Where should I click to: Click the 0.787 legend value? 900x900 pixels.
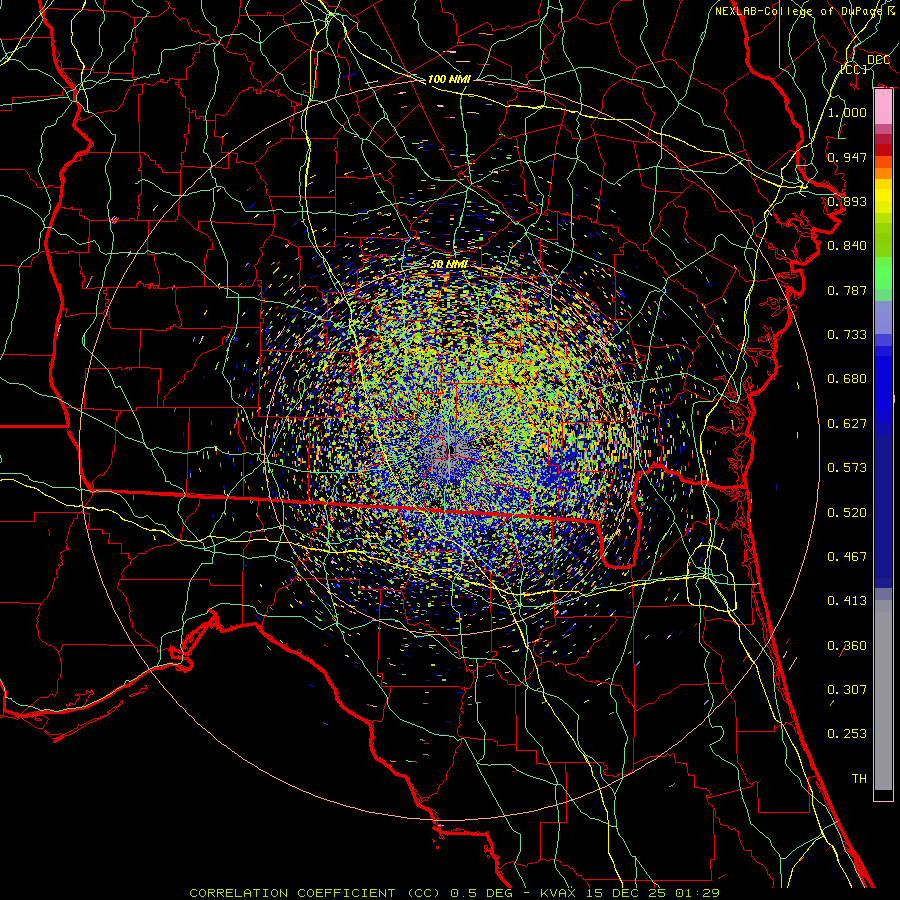(x=847, y=290)
